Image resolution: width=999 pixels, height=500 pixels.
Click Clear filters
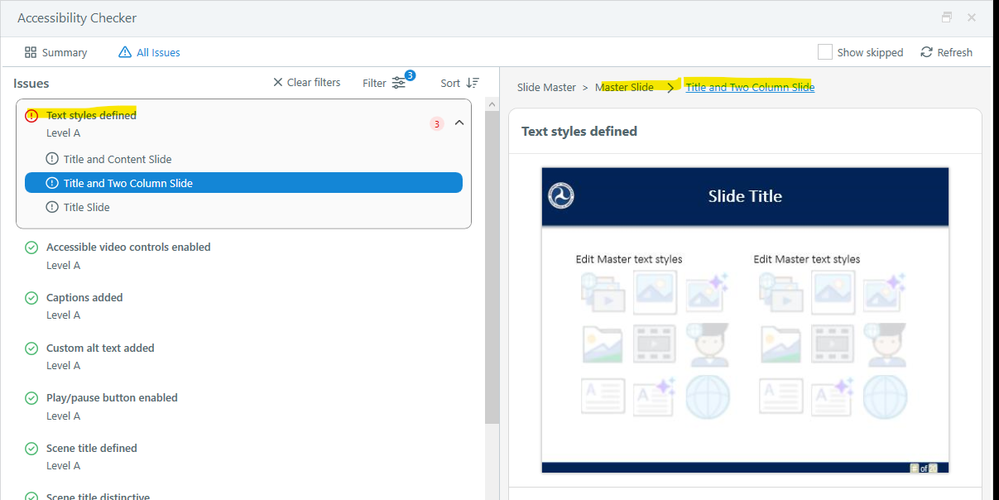[x=306, y=82]
